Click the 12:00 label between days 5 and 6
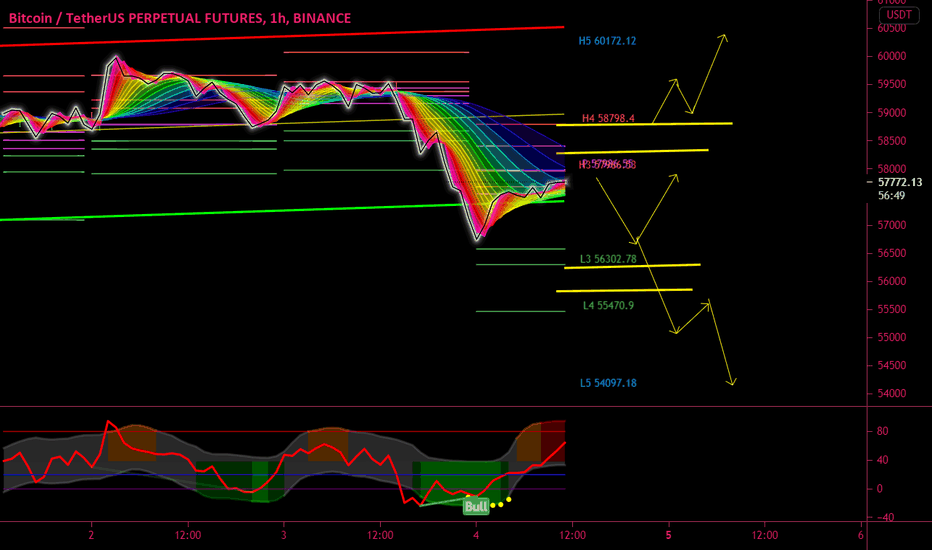Viewport: 932px width, 550px height. click(765, 535)
